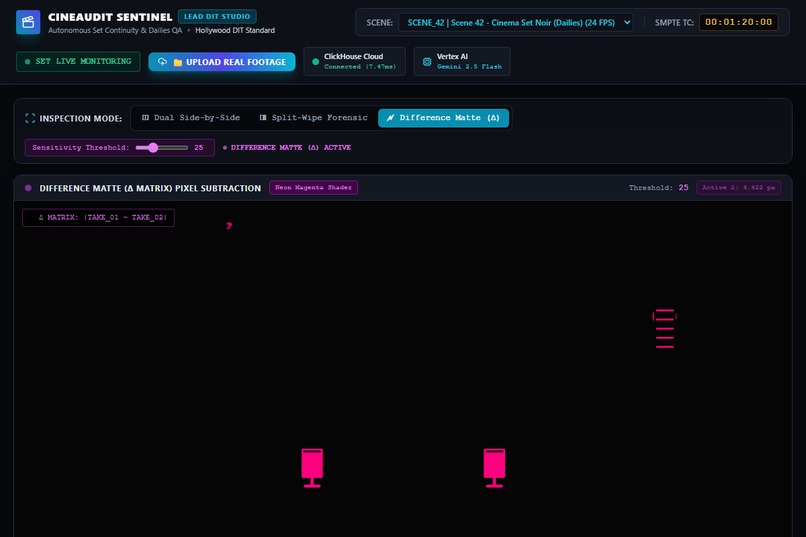
Task: Click the purple dot beside DIFFERENCE MATTE heading
Action: pos(28,188)
